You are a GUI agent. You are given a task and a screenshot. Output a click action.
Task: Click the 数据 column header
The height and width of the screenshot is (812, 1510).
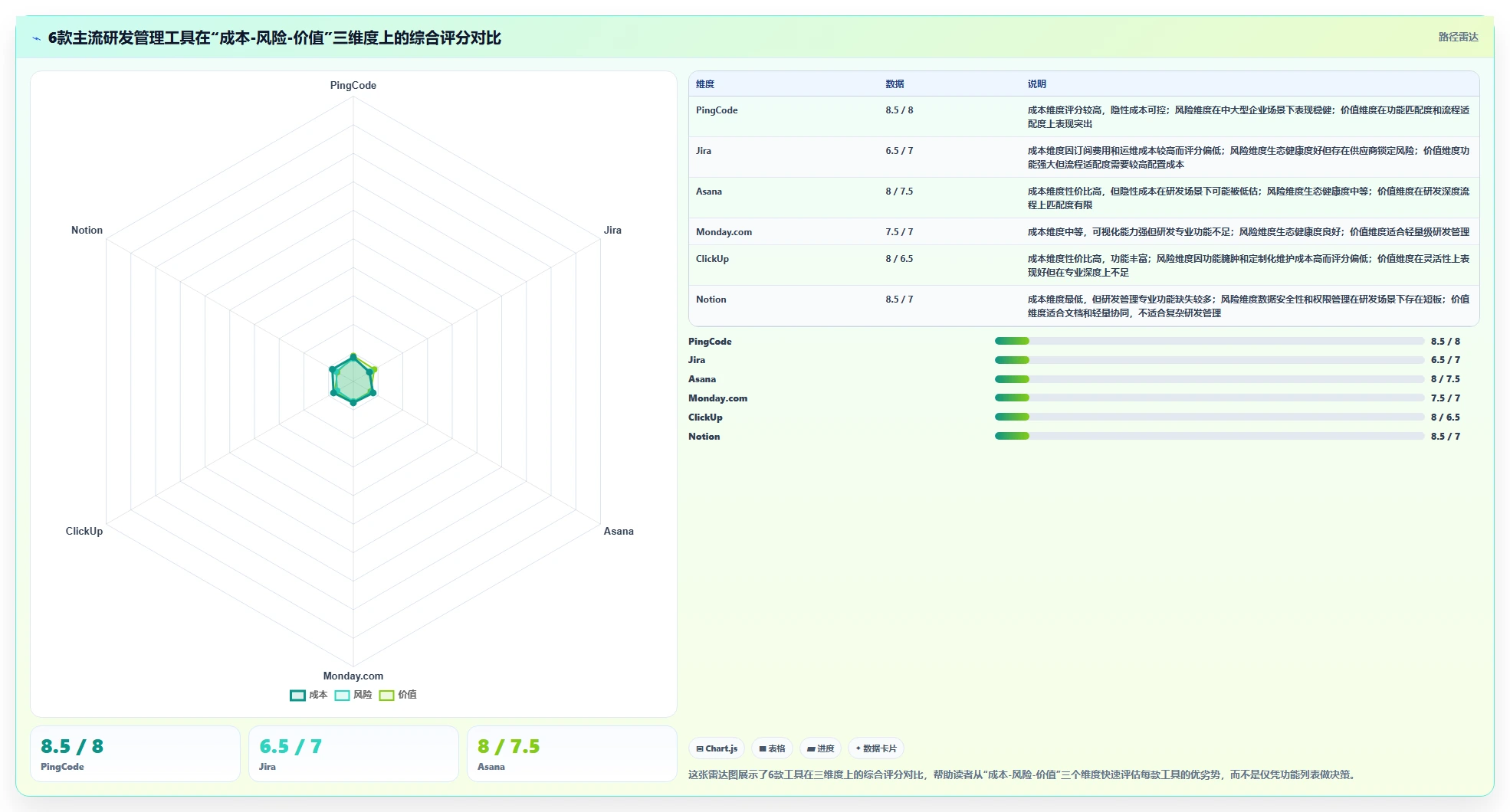coord(895,84)
